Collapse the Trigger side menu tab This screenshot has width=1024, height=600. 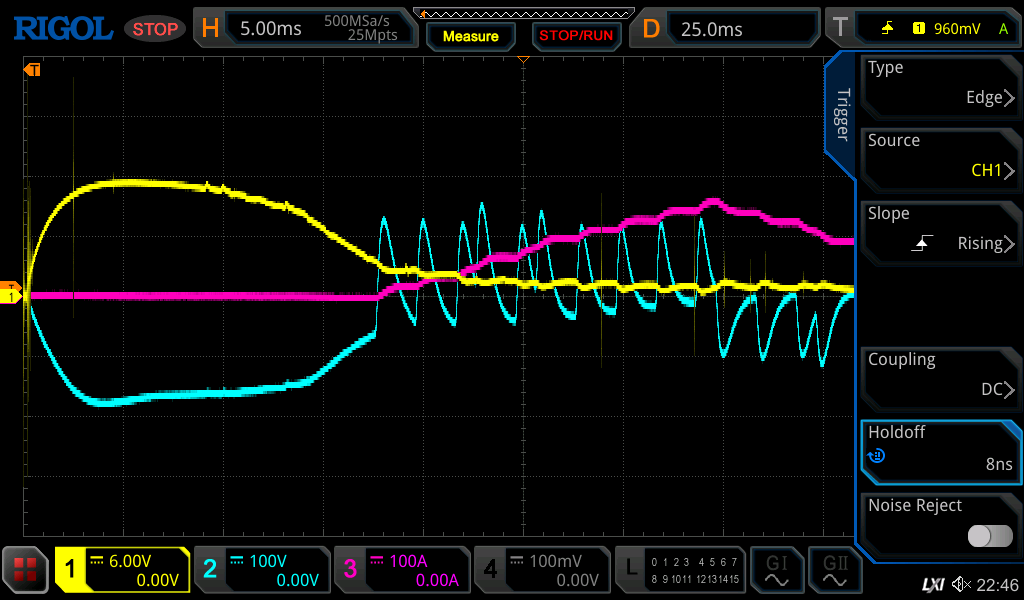point(842,115)
